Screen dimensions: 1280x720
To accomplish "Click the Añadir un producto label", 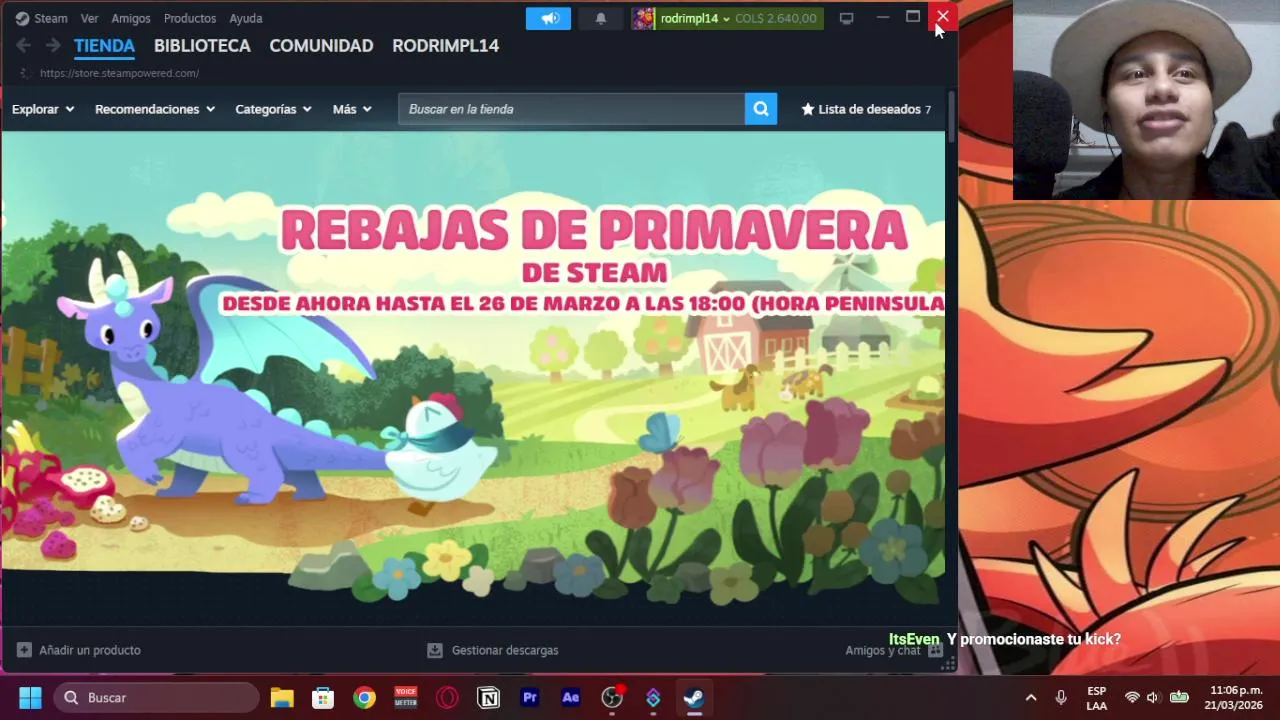I will 90,650.
